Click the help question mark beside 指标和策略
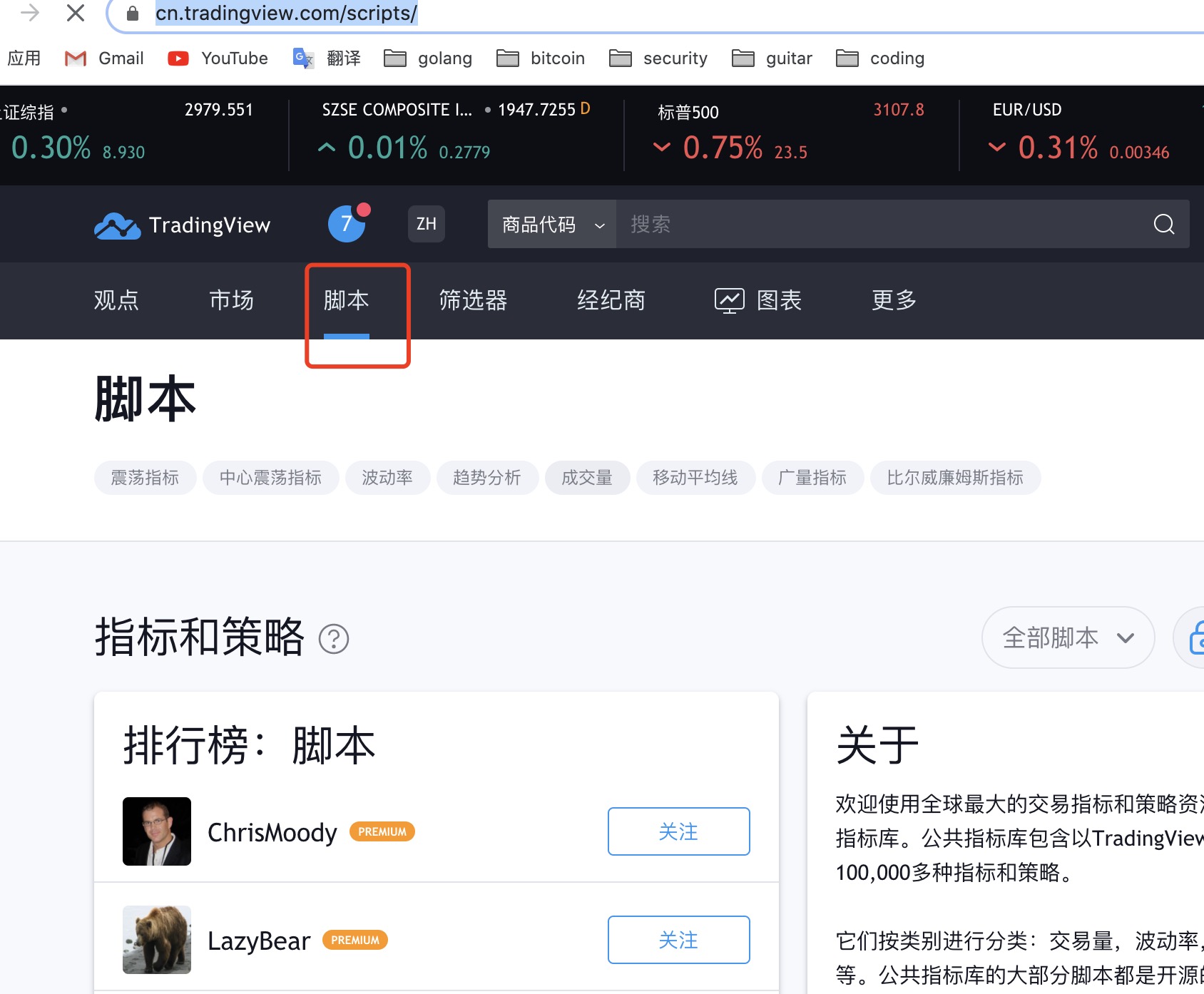 [334, 639]
